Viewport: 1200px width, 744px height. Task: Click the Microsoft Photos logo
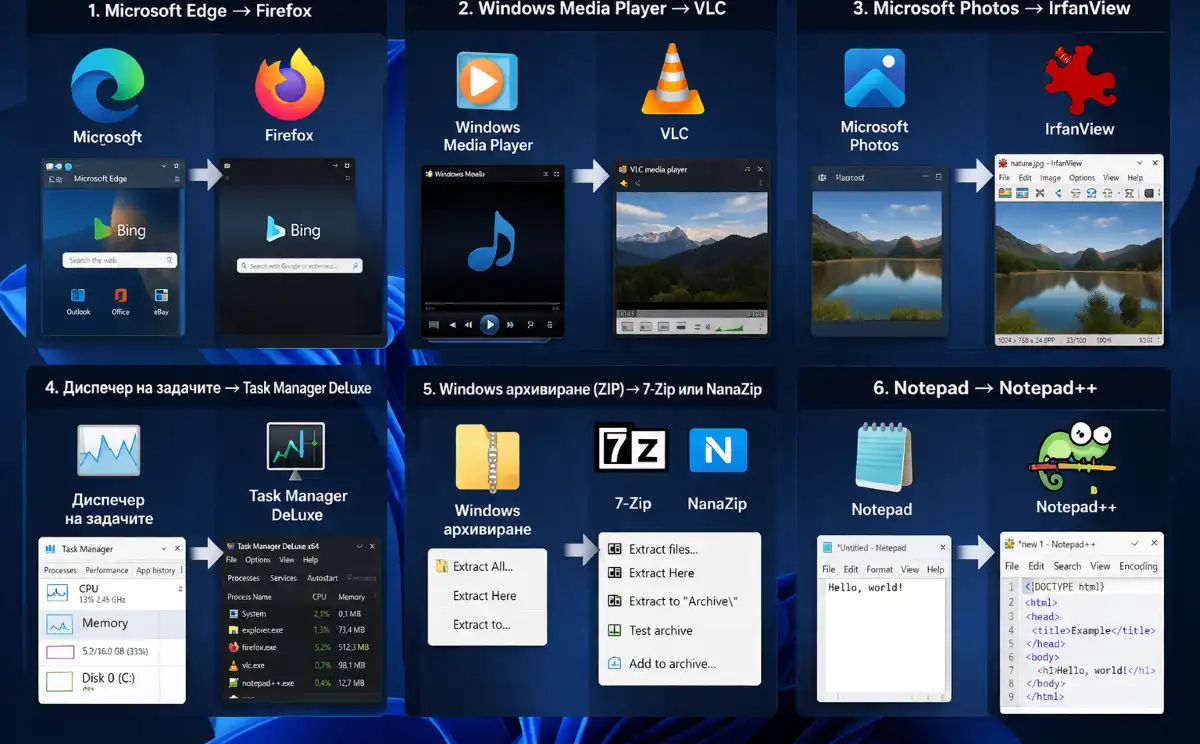(874, 77)
